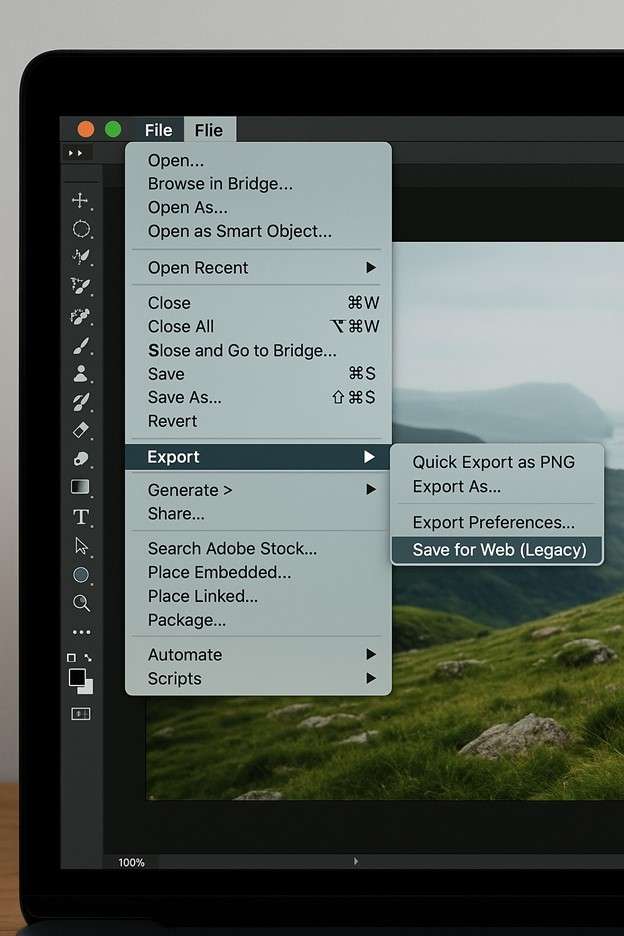Click the 100% zoom level field
The width and height of the screenshot is (624, 936).
pyautogui.click(x=131, y=863)
